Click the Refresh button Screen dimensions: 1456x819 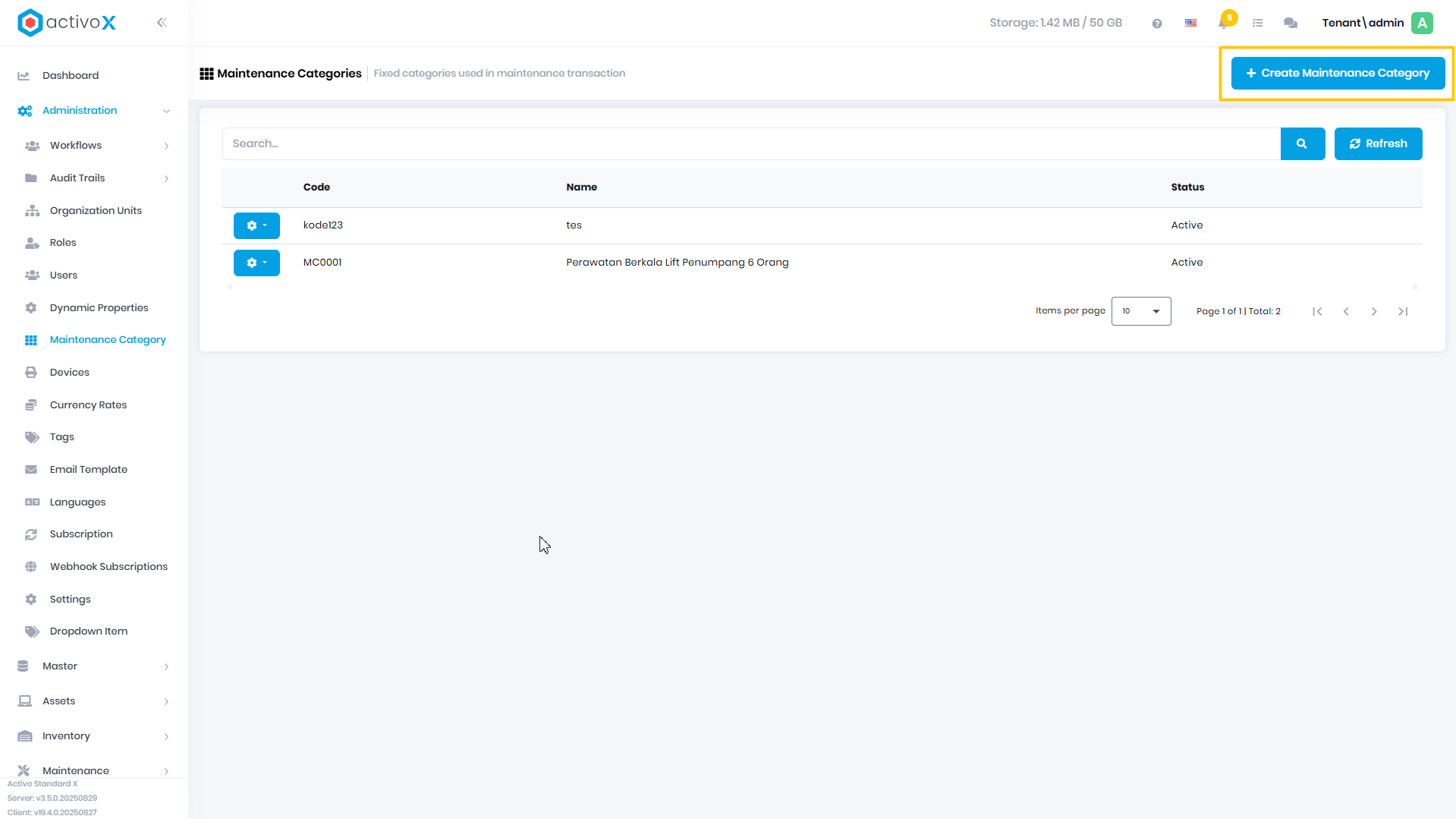click(1378, 143)
